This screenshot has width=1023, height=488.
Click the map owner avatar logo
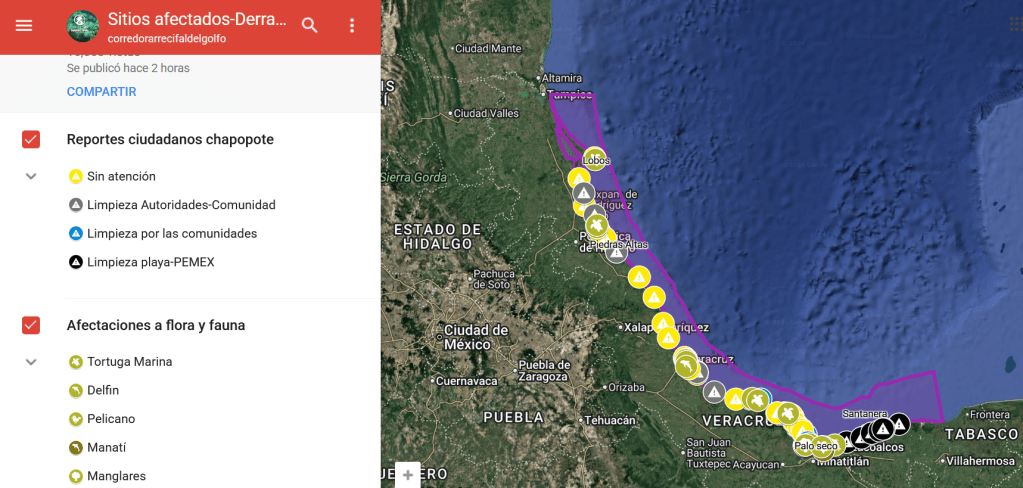(82, 27)
